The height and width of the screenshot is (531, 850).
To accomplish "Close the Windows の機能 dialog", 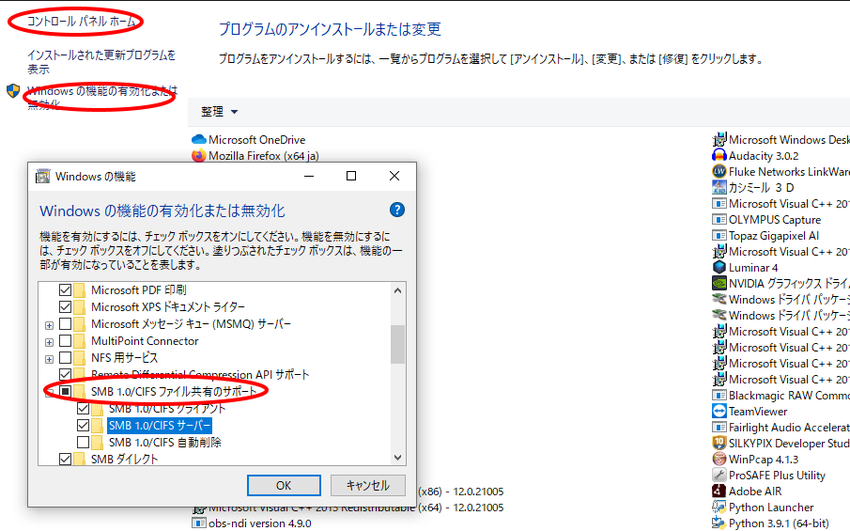I will point(395,176).
